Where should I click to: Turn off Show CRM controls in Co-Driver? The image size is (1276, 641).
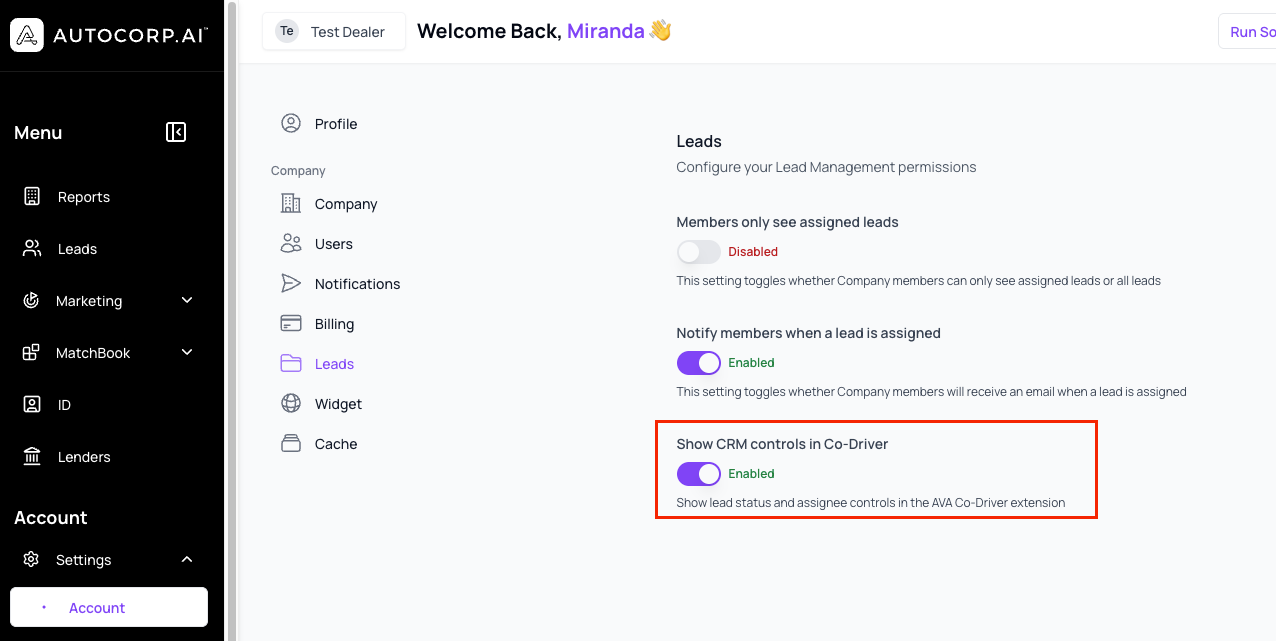(x=698, y=473)
